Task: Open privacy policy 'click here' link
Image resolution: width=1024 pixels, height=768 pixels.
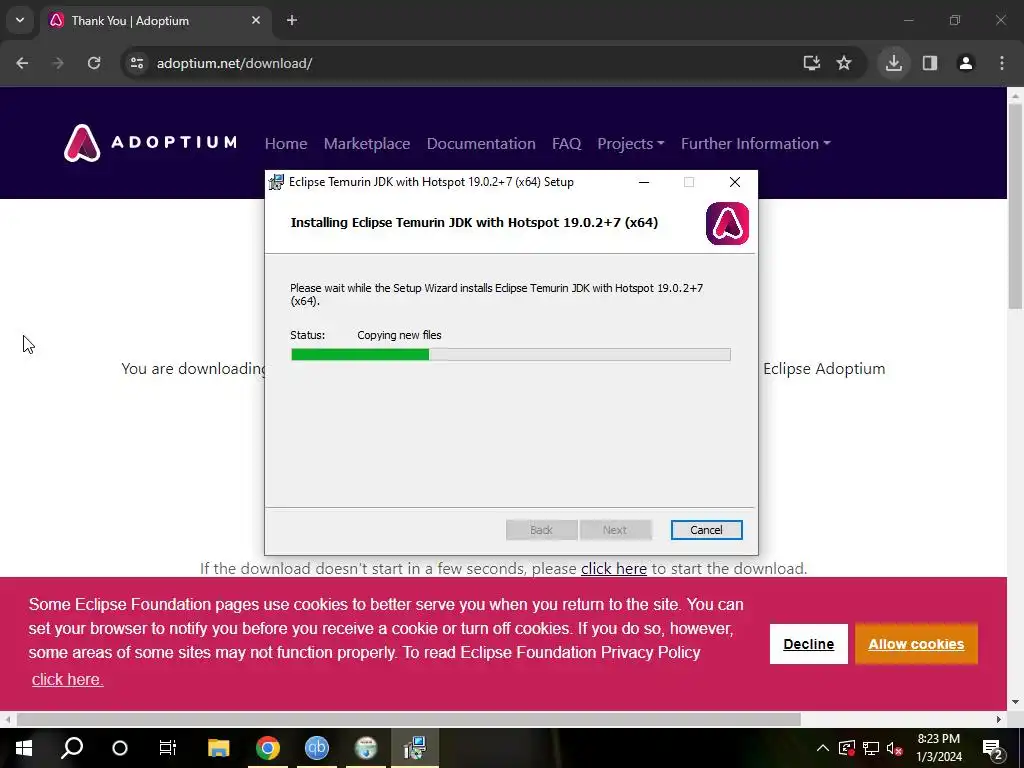Action: pyautogui.click(x=67, y=679)
